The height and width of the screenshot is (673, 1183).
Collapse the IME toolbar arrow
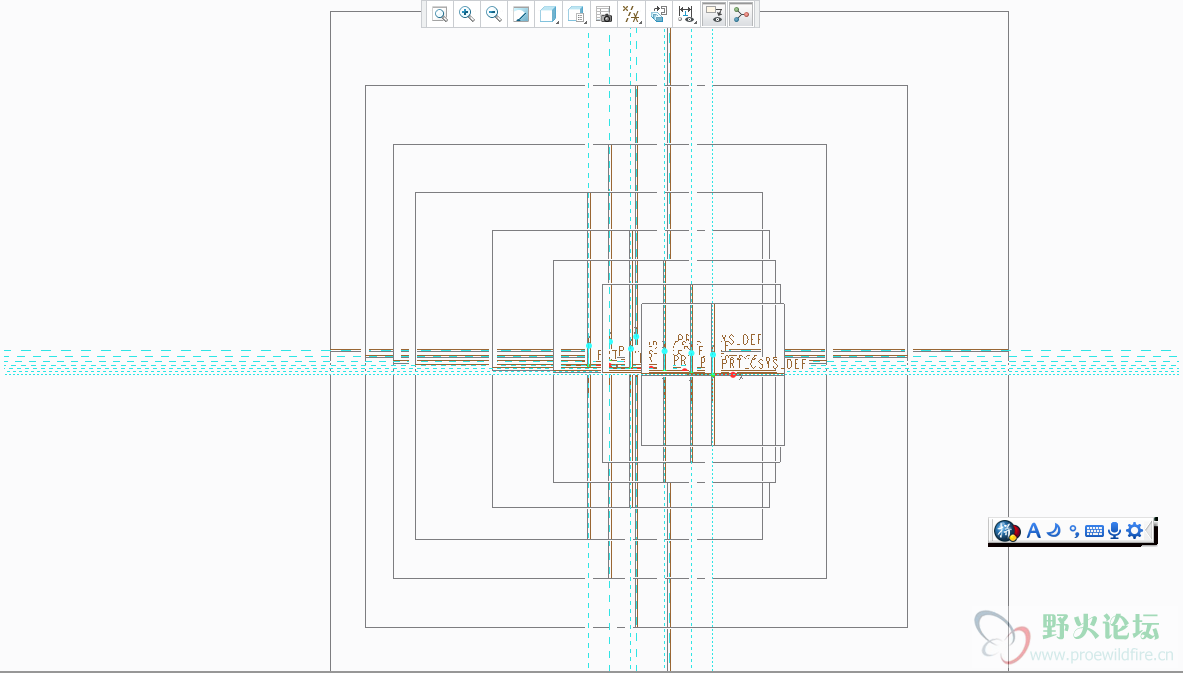[1149, 530]
